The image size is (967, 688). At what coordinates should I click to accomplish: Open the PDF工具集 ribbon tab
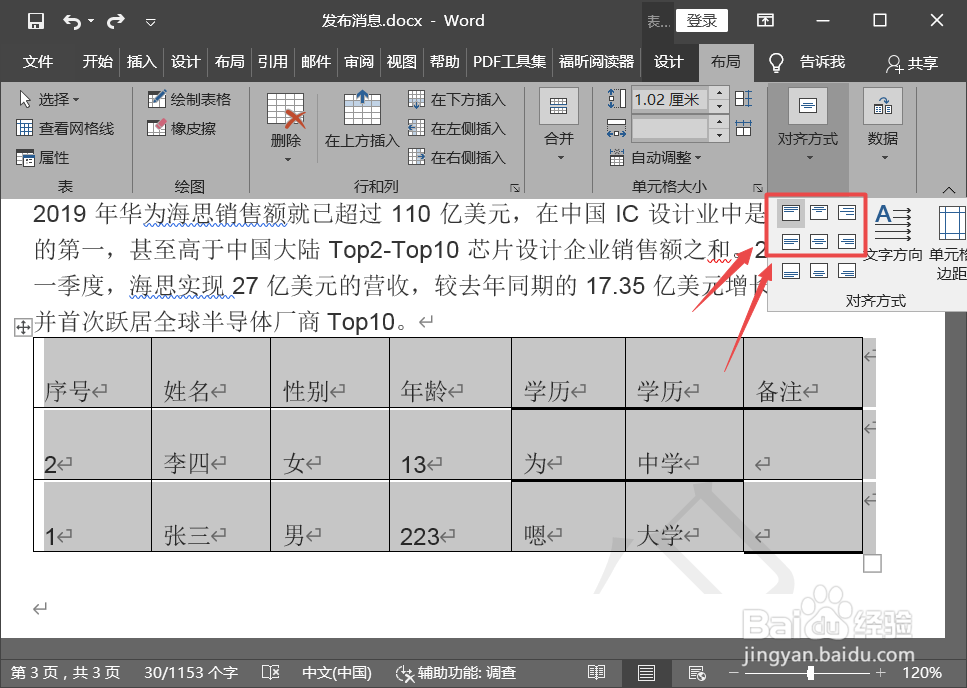tap(509, 62)
